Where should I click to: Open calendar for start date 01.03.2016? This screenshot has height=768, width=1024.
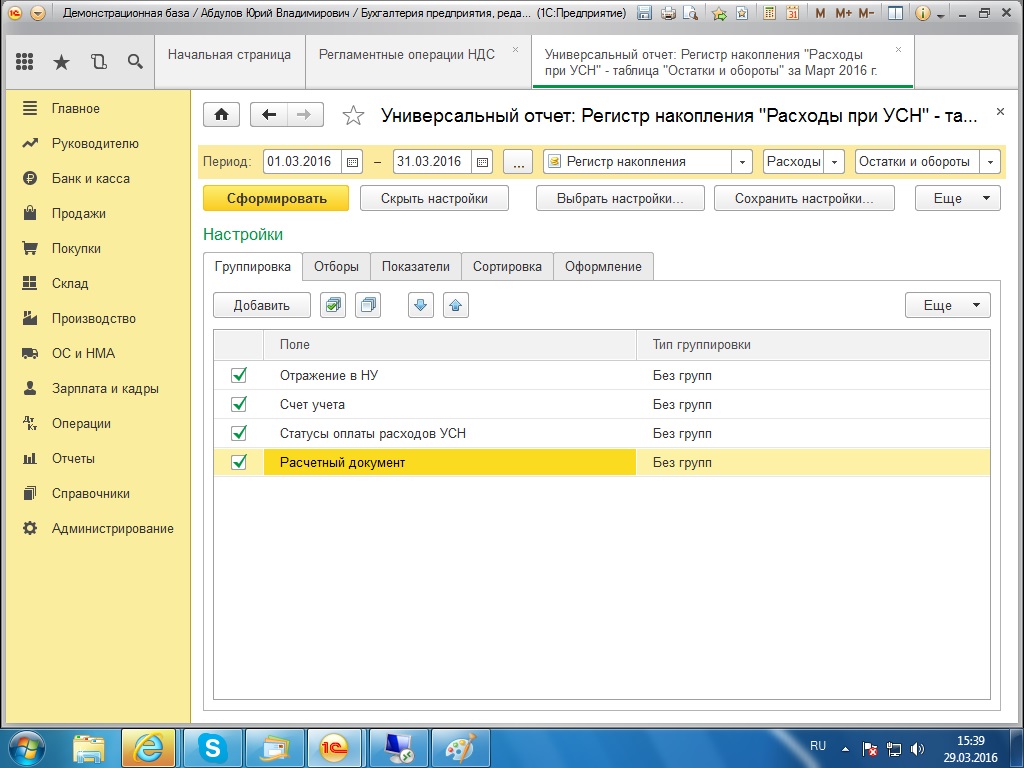[352, 162]
